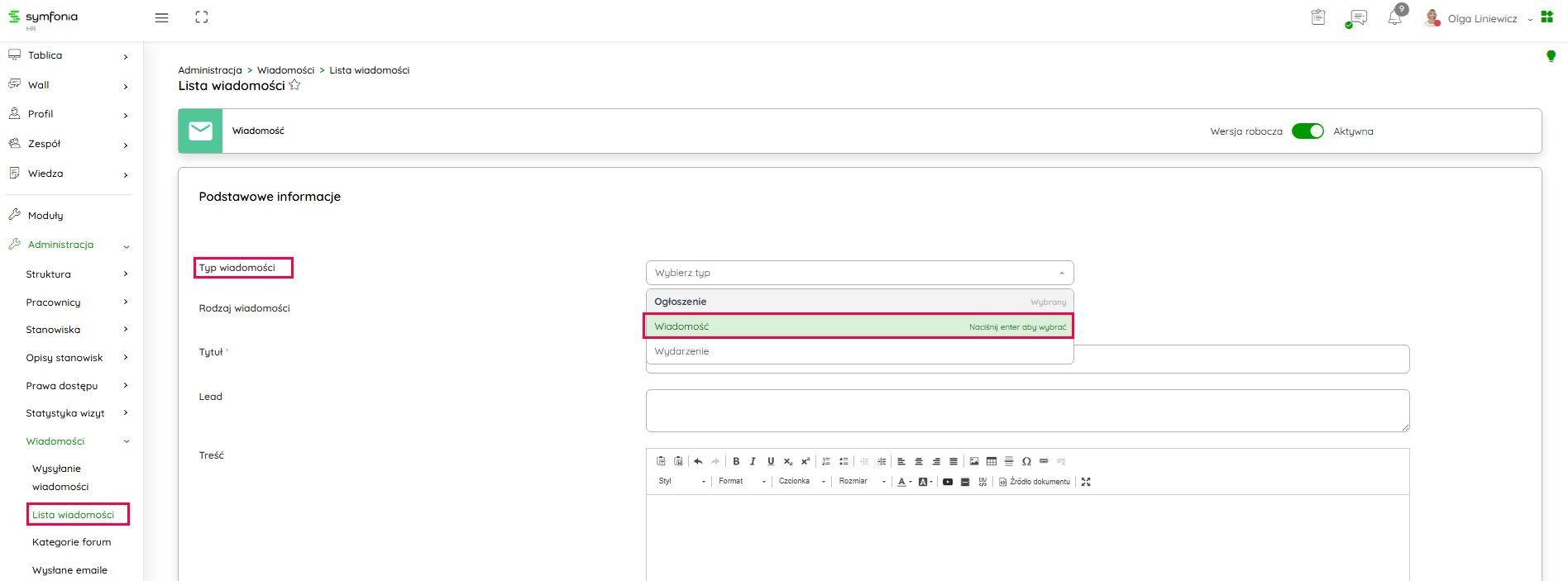This screenshot has height=581, width=1568.
Task: Open the clipboard tasks icon in header
Action: pos(1318,17)
